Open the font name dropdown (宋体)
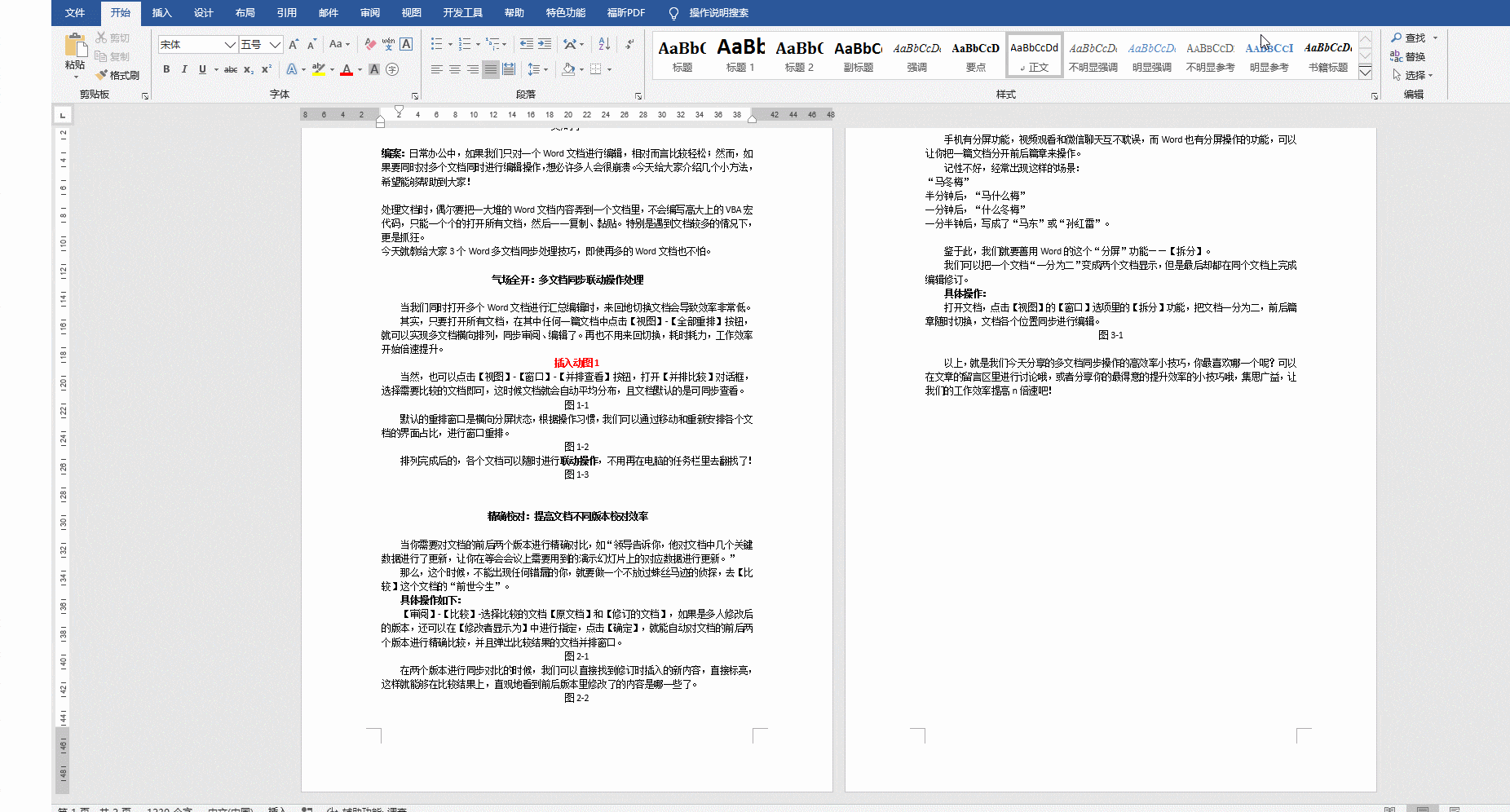This screenshot has height=812, width=1510. point(230,45)
